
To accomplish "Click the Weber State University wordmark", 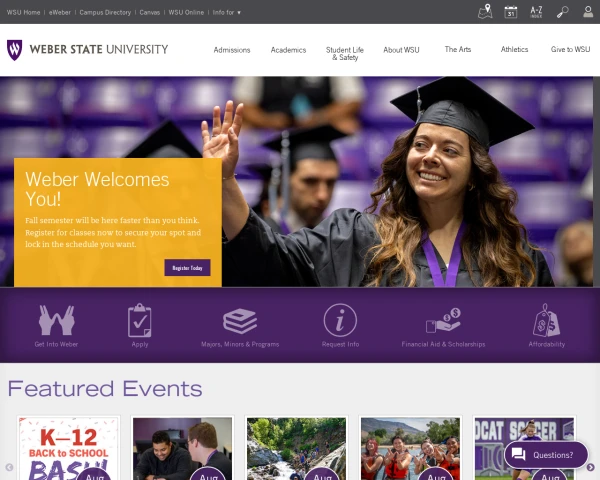I will coord(99,49).
